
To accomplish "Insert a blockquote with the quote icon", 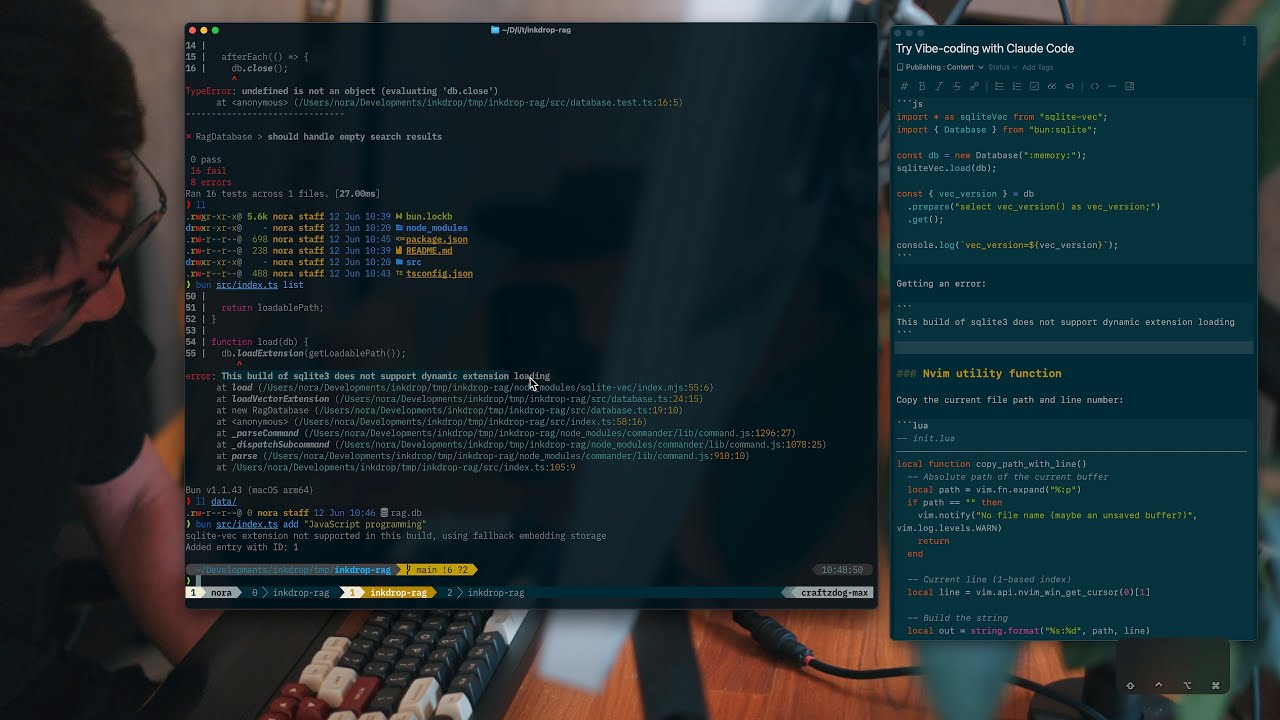I will (1052, 86).
